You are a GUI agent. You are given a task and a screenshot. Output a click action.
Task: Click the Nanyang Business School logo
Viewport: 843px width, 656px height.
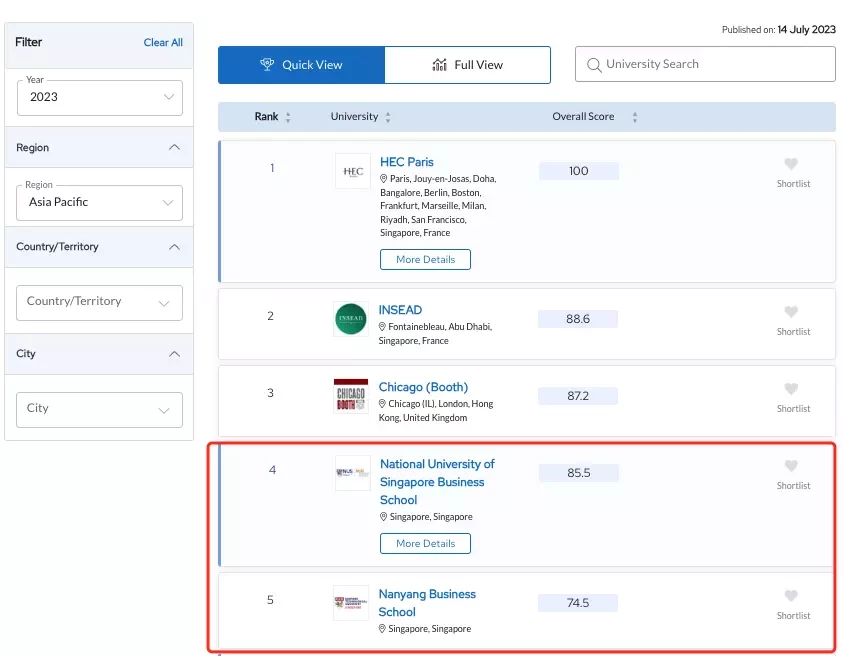(351, 603)
